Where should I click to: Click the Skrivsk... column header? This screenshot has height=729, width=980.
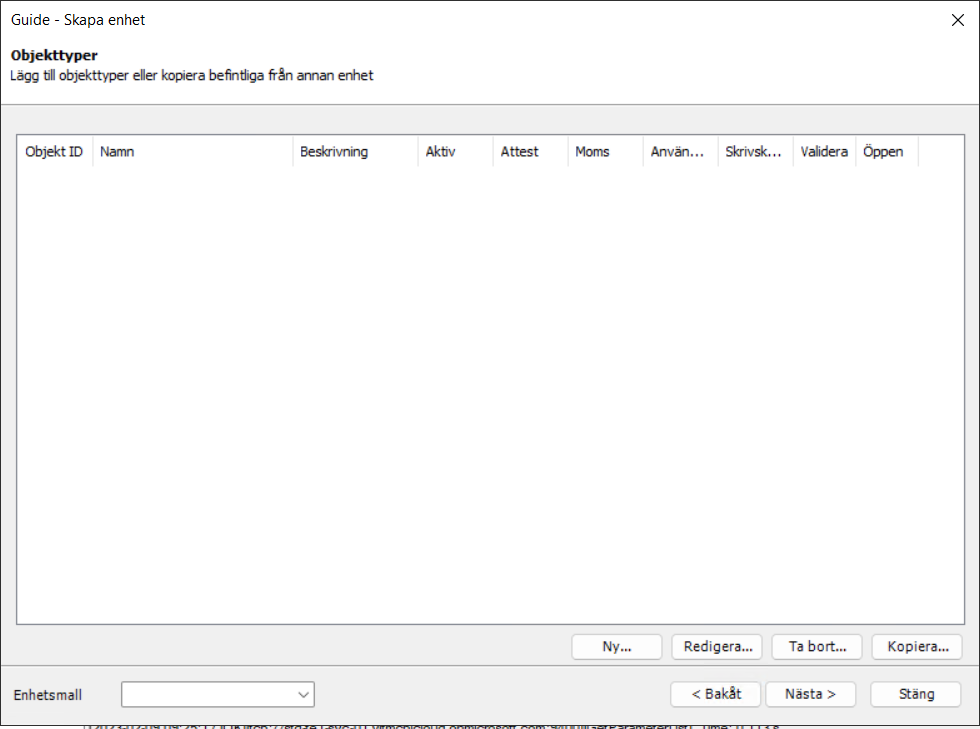tap(752, 151)
